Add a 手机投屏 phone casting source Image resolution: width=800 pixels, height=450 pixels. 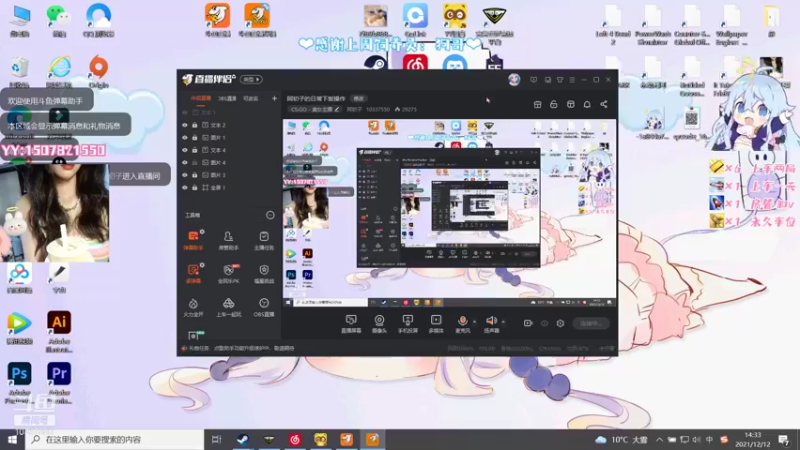(x=408, y=323)
